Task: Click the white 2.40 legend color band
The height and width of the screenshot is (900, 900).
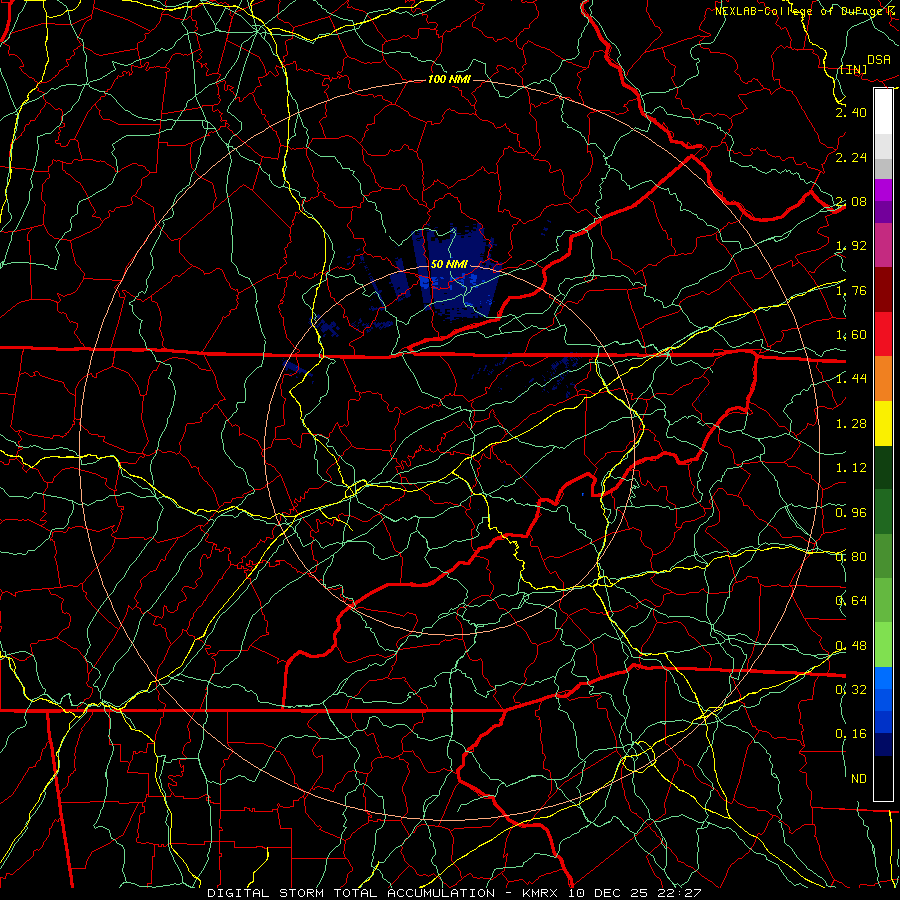Action: point(883,112)
